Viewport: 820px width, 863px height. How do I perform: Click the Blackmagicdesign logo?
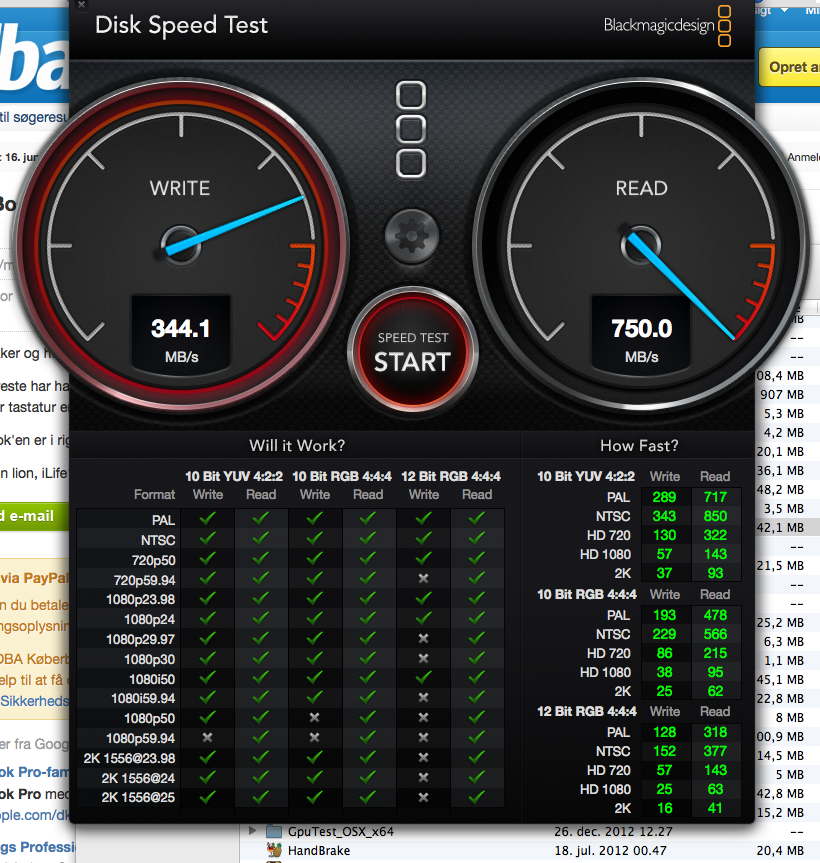(x=667, y=25)
